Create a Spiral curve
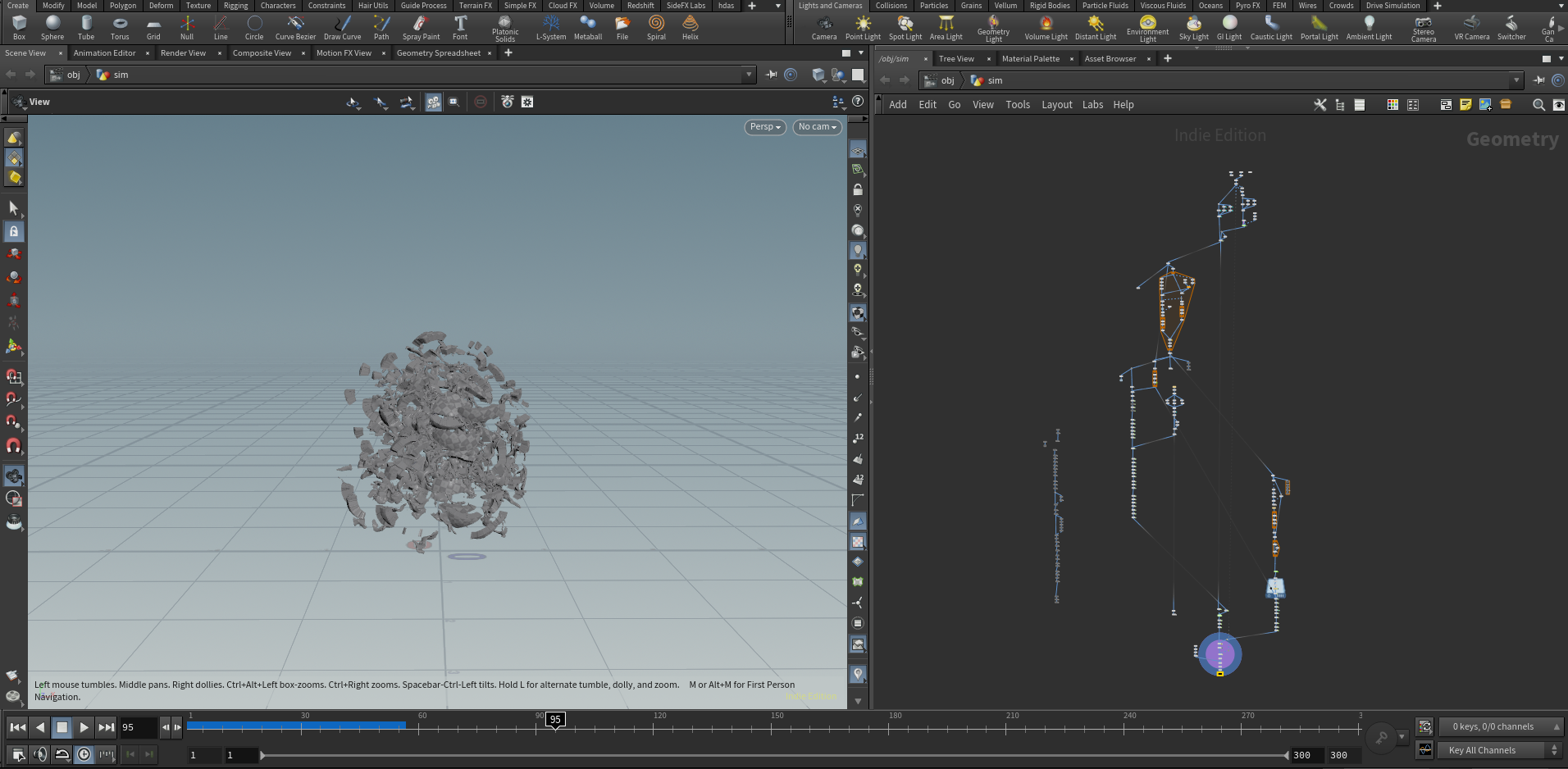Image resolution: width=1568 pixels, height=769 pixels. 656,27
